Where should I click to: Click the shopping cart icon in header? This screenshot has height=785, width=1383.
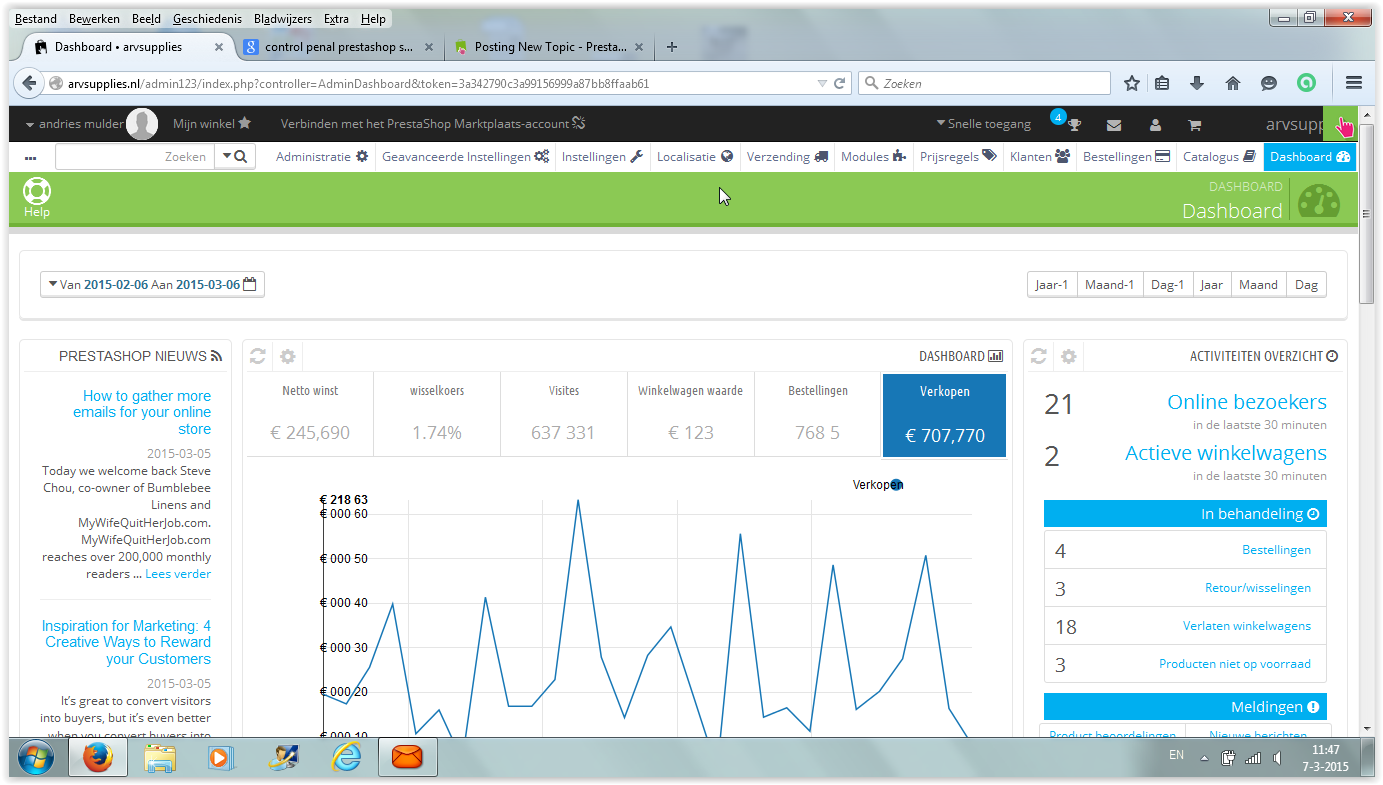(1194, 125)
